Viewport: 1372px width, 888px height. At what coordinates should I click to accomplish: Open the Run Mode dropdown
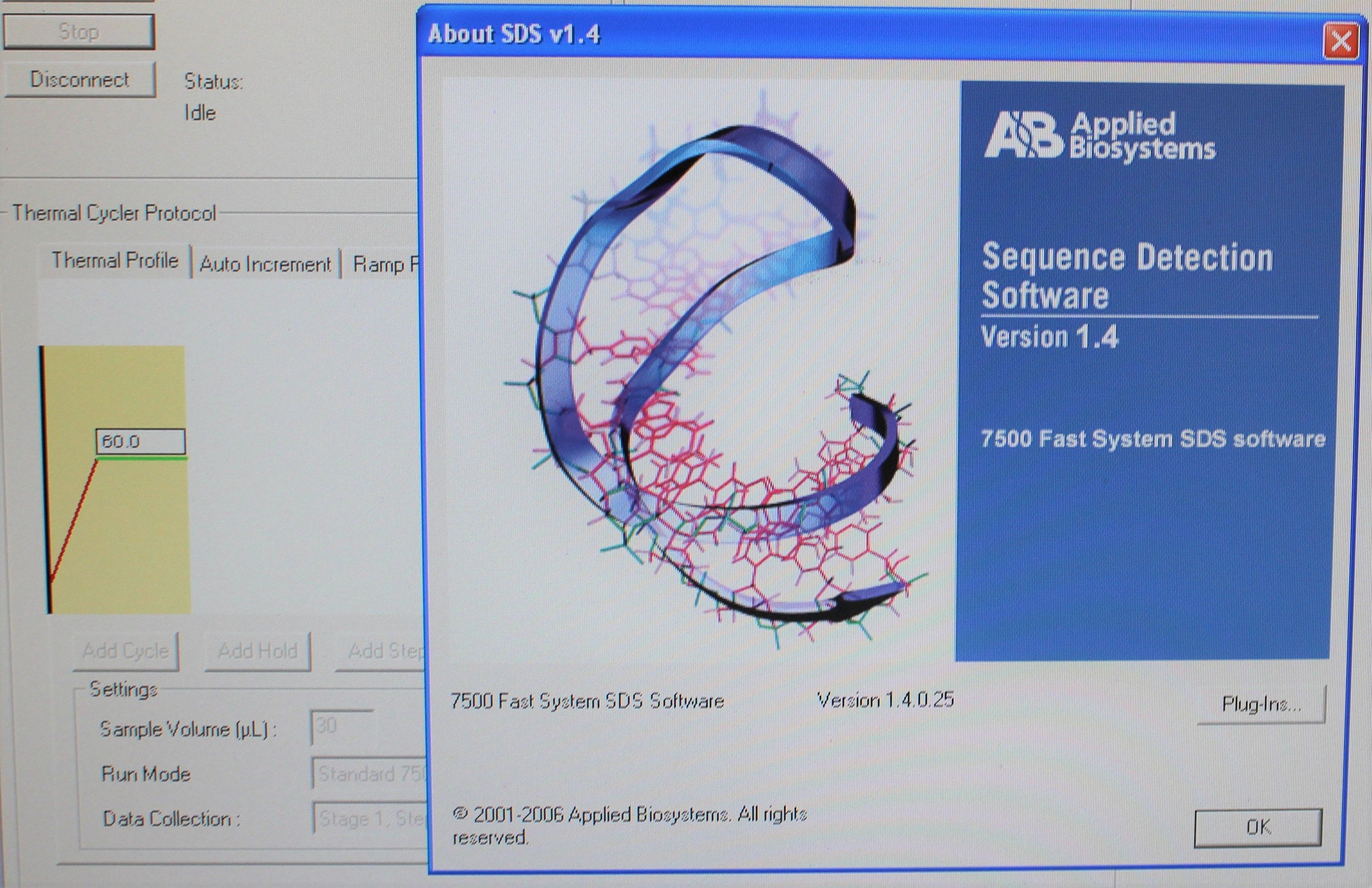pos(369,774)
